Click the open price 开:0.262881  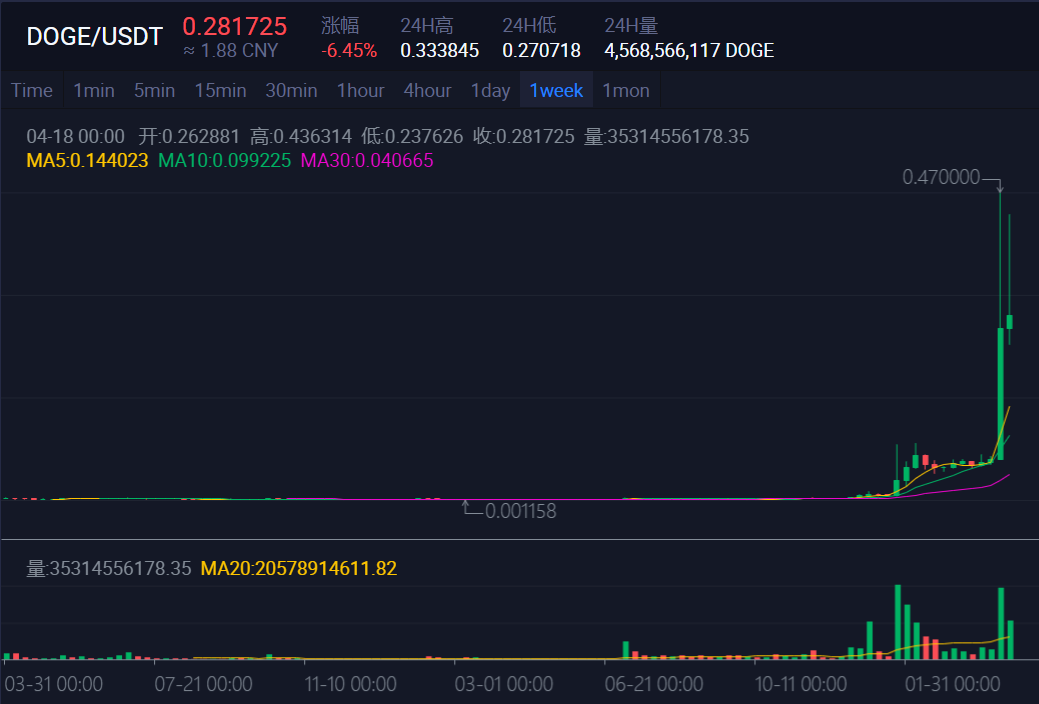point(189,137)
